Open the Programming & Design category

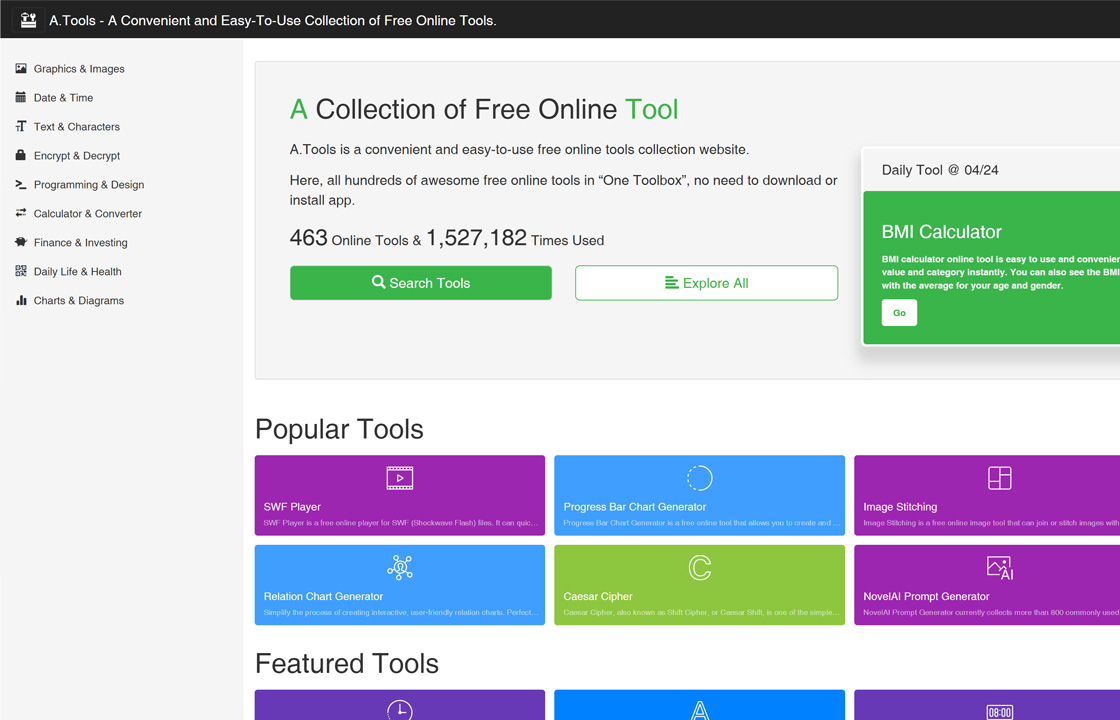tap(89, 184)
